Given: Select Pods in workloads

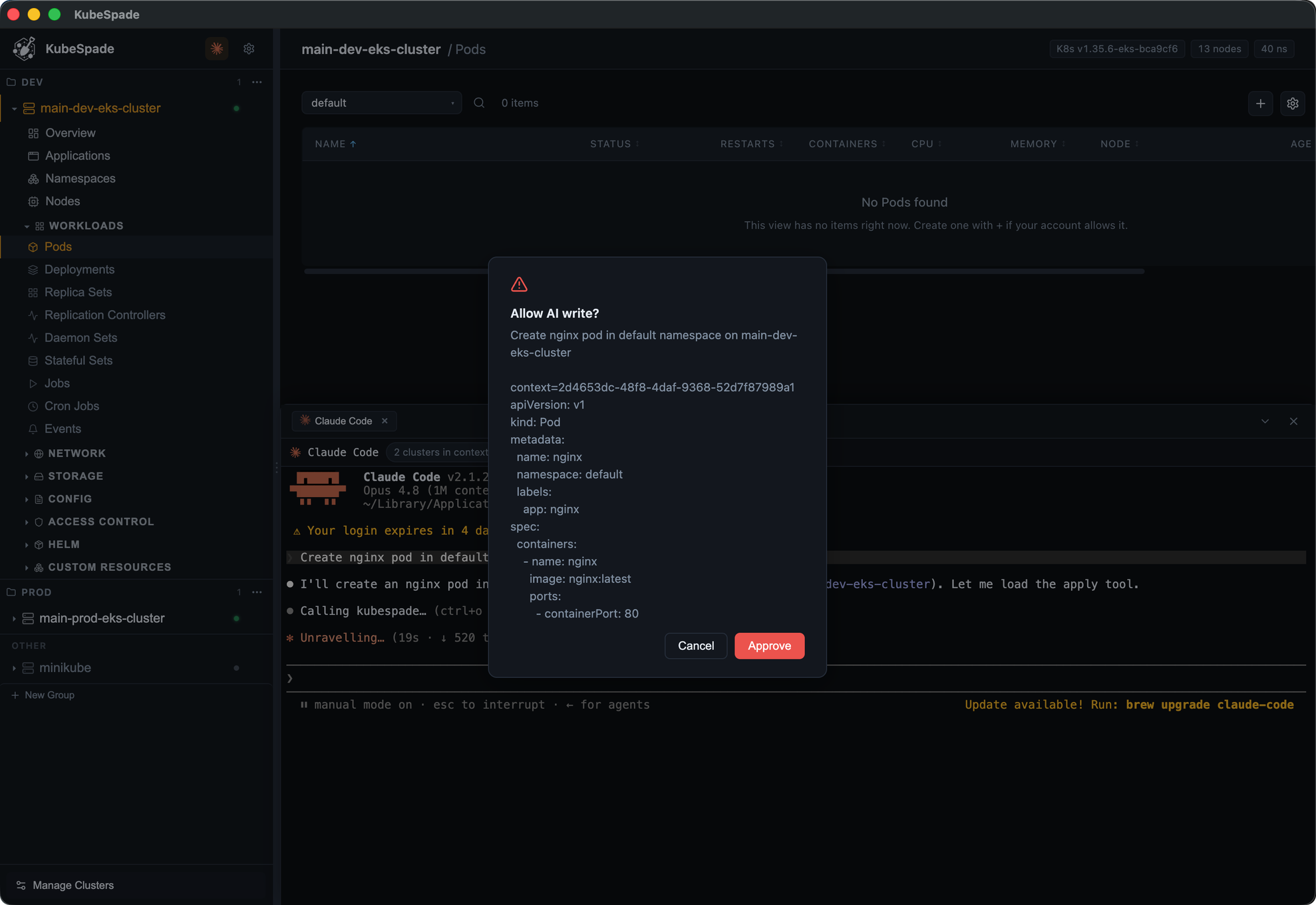Looking at the screenshot, I should pos(58,247).
